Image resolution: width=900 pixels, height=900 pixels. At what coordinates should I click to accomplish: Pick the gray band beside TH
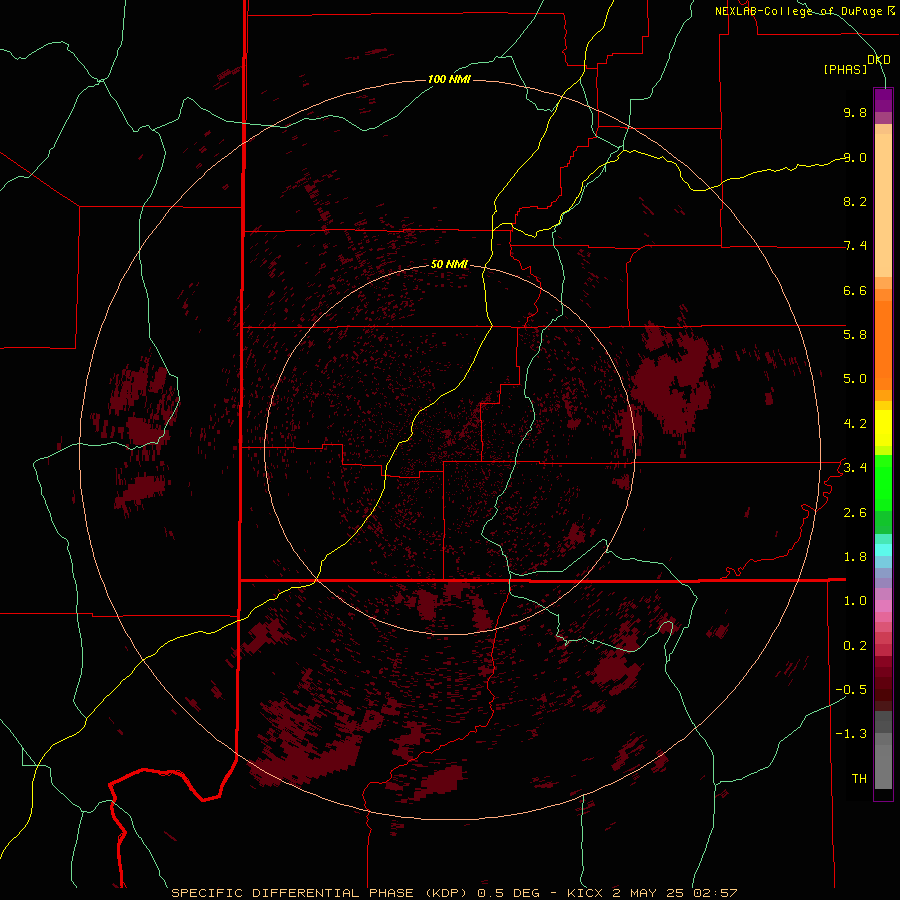883,767
